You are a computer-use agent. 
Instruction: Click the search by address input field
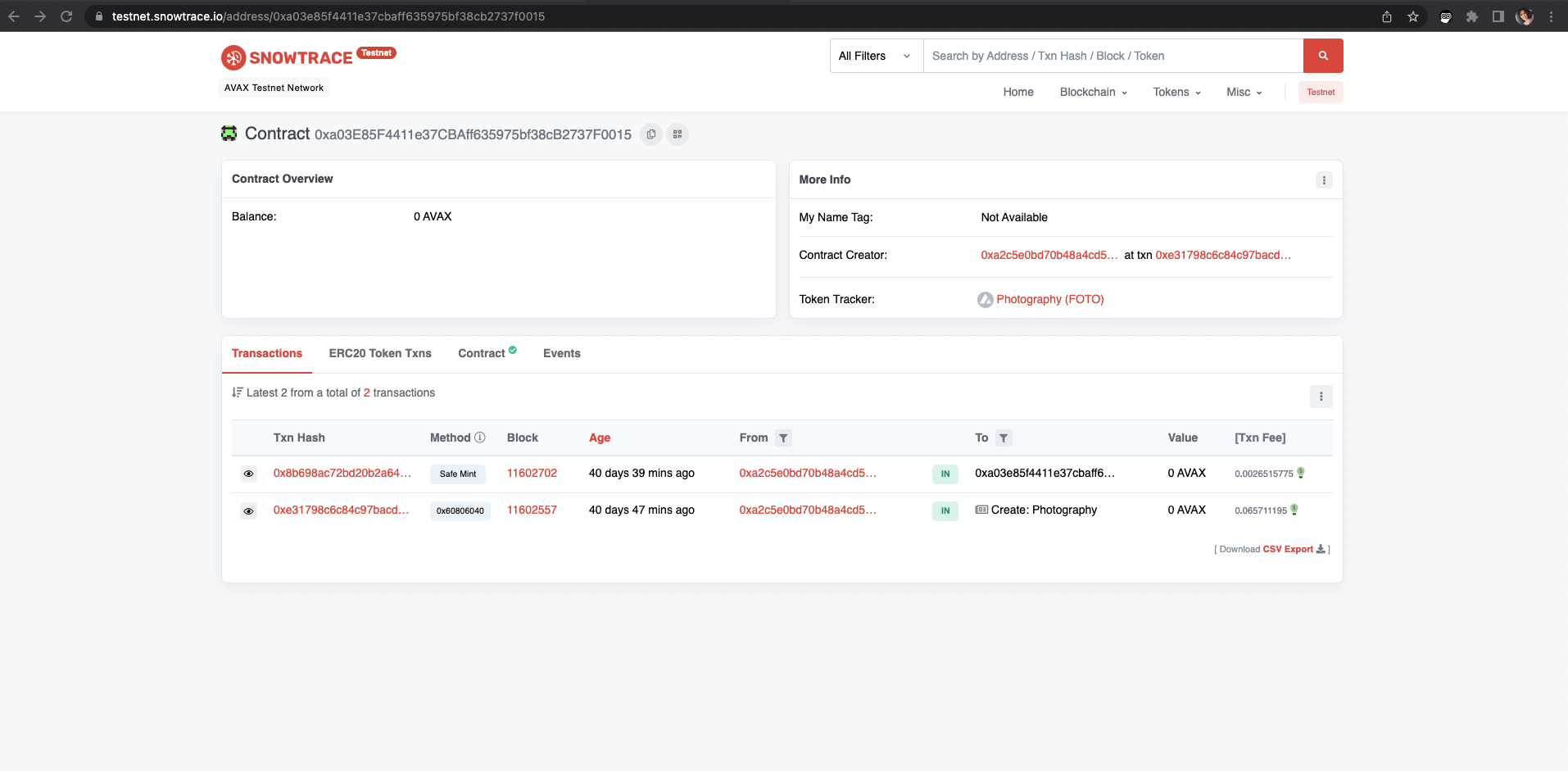[1113, 56]
